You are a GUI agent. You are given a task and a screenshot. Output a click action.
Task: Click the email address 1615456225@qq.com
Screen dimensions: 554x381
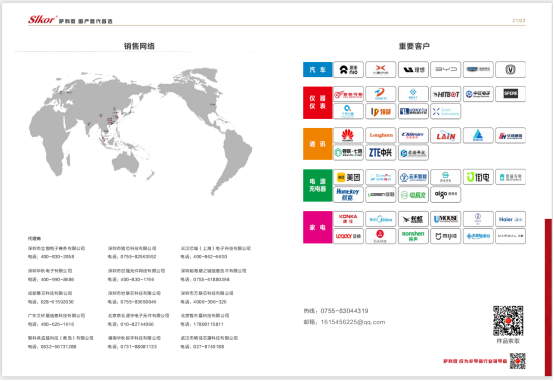(x=353, y=322)
